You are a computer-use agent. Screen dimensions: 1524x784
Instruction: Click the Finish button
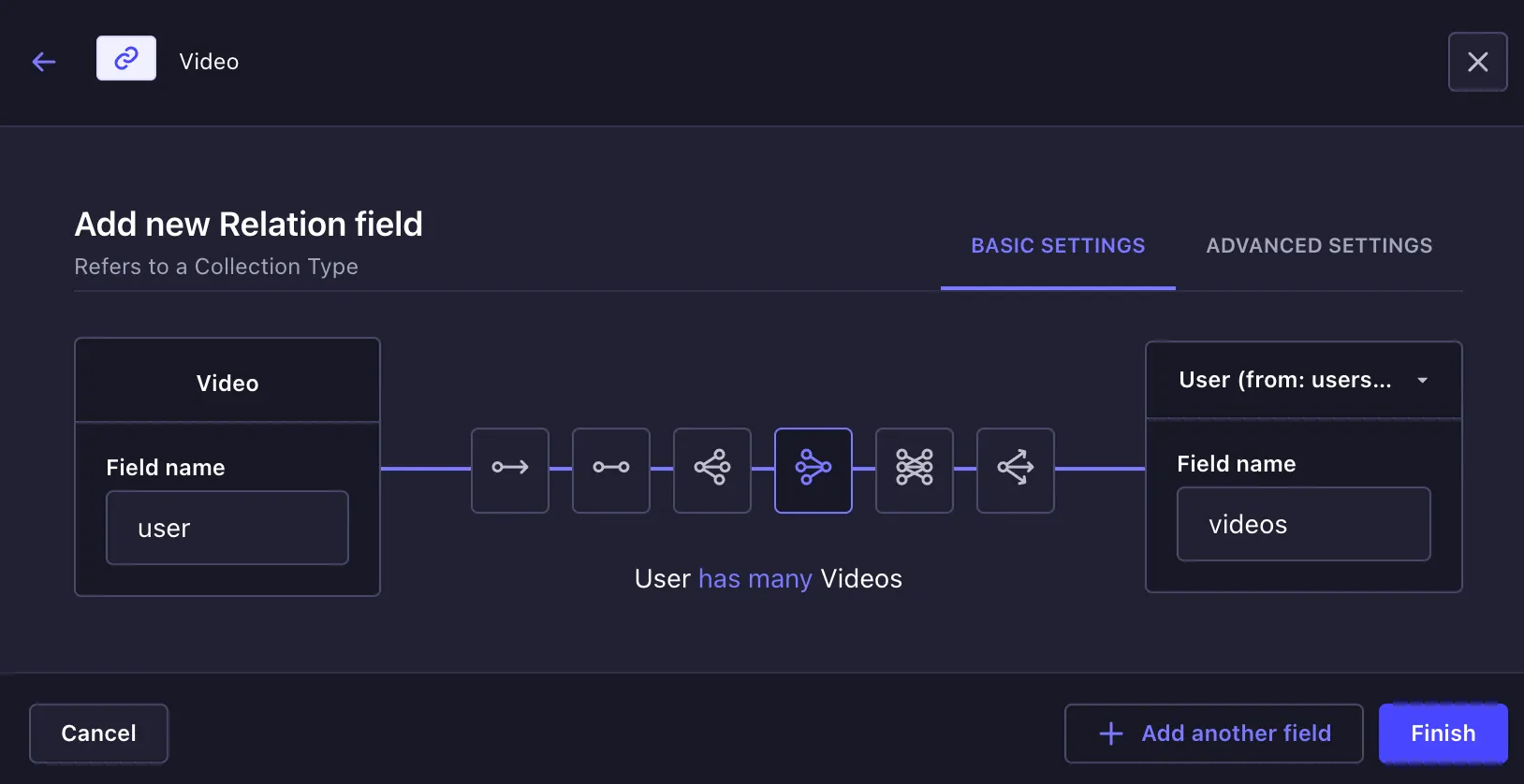(1443, 733)
